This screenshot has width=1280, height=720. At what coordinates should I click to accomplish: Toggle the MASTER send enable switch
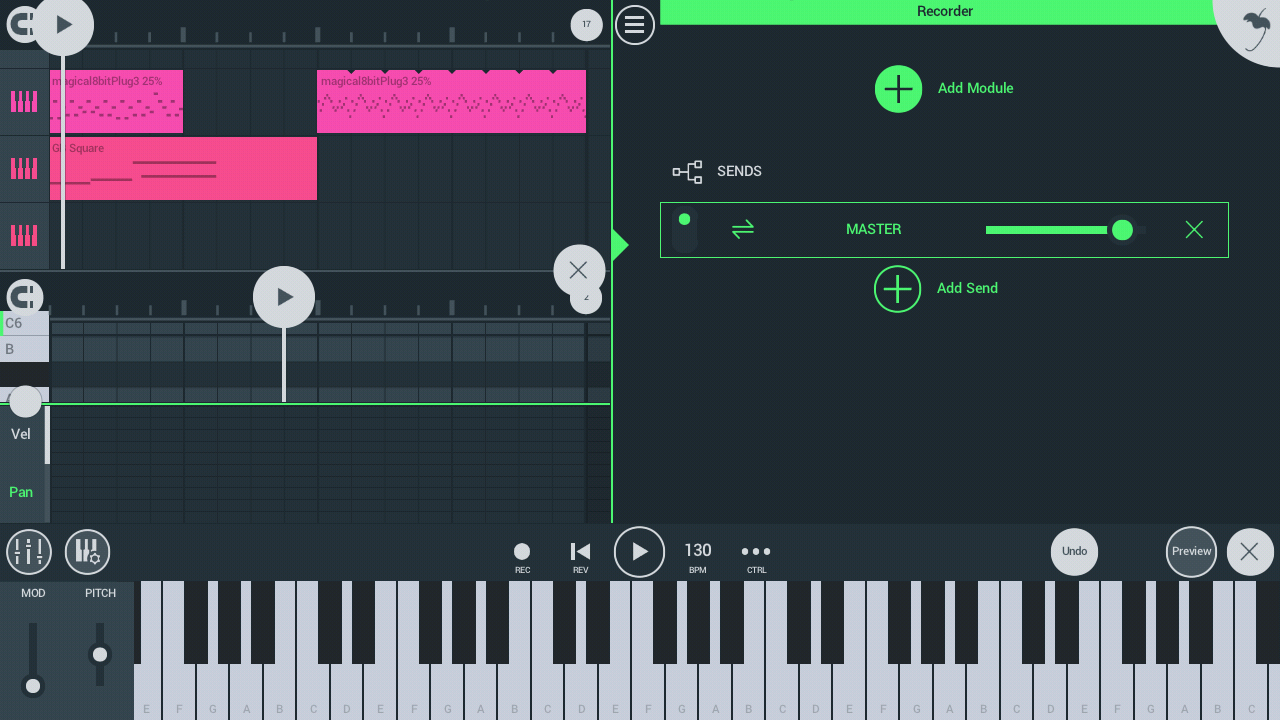[684, 231]
